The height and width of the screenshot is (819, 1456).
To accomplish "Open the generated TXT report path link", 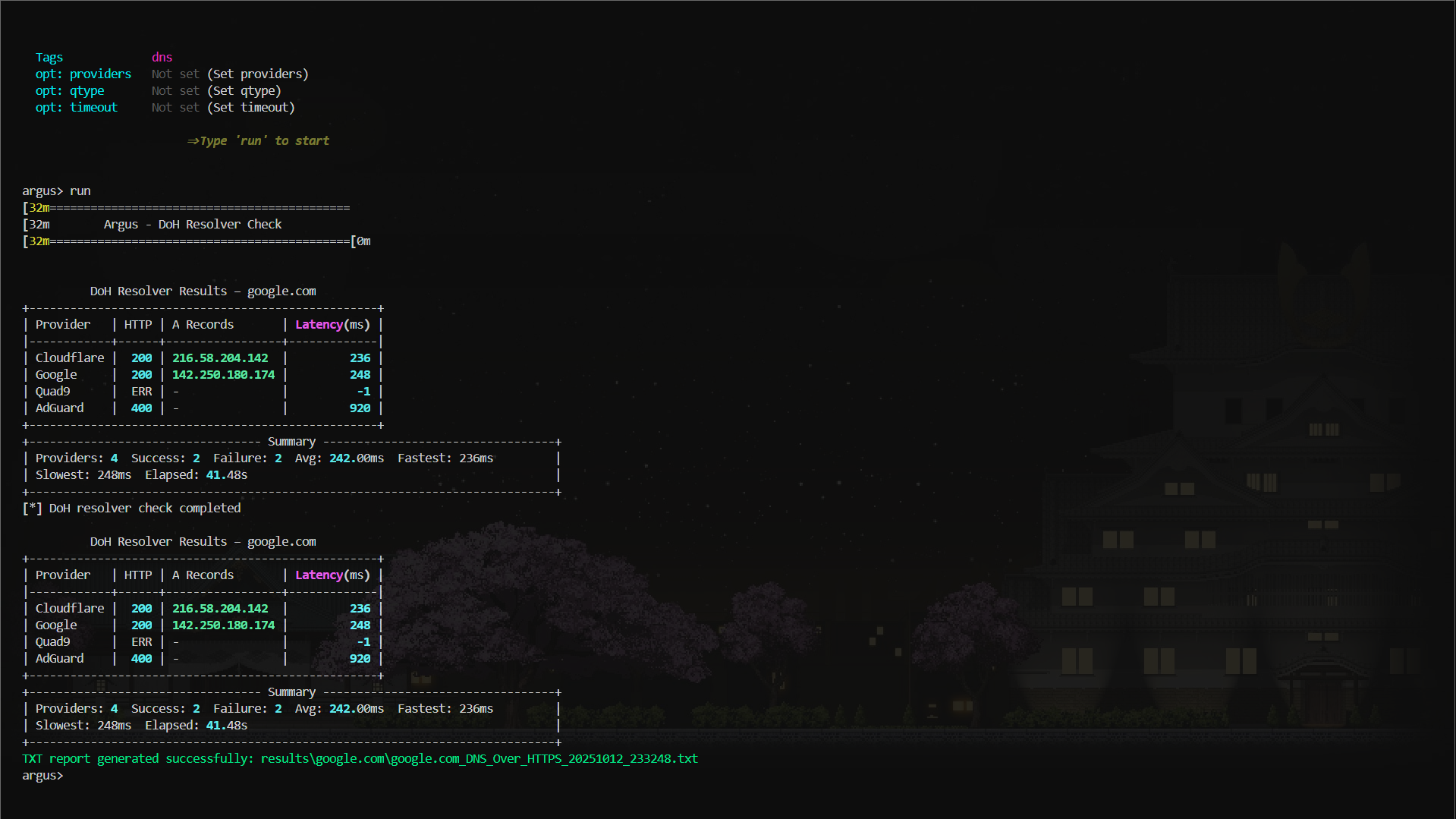I will click(479, 758).
